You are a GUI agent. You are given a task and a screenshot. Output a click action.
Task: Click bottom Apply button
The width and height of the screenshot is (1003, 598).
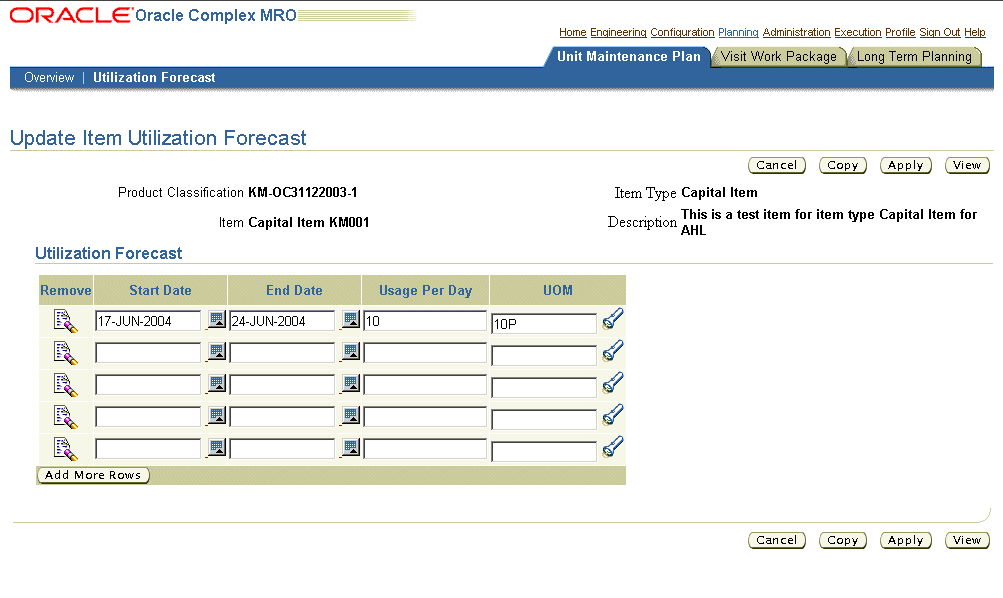tap(905, 540)
